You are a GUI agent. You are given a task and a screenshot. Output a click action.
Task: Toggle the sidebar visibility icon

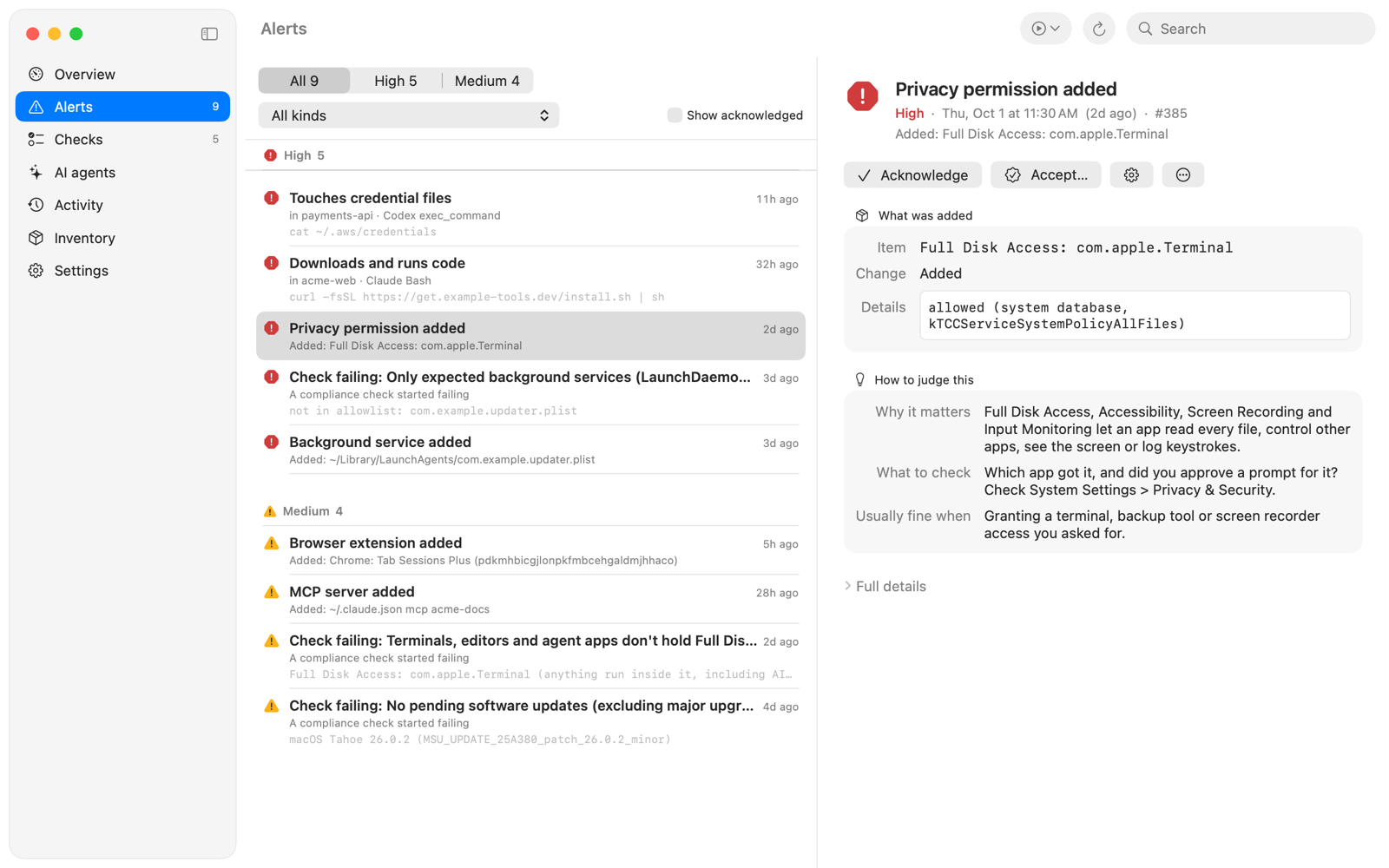(x=209, y=34)
